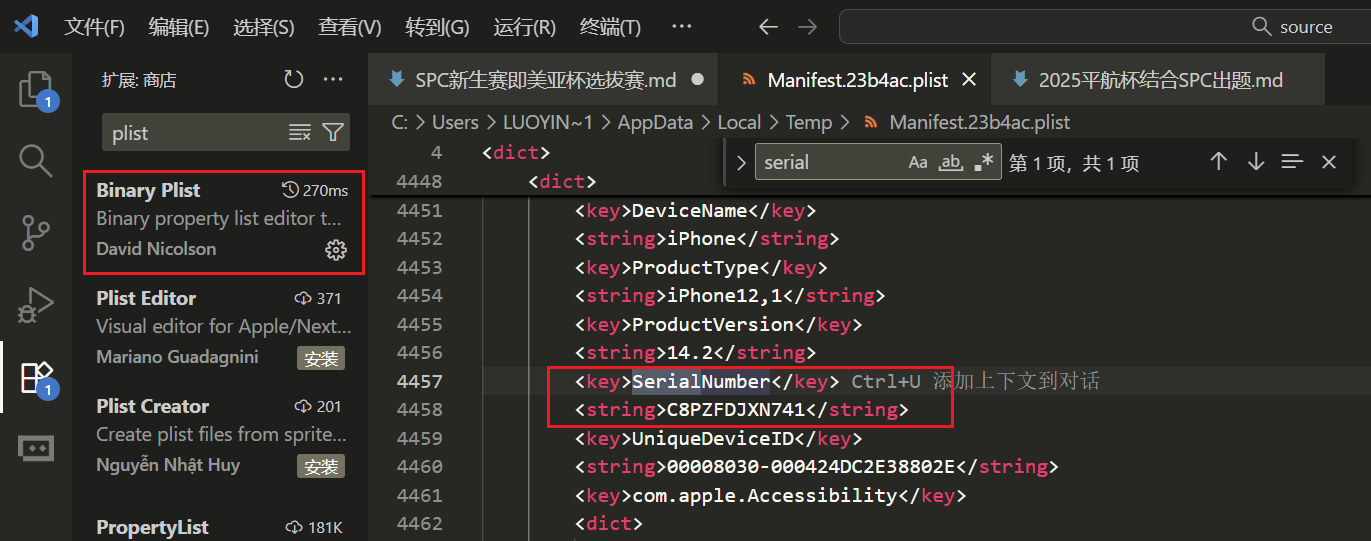Clear extension search results icon
Viewport: 1371px width, 541px height.
(299, 133)
